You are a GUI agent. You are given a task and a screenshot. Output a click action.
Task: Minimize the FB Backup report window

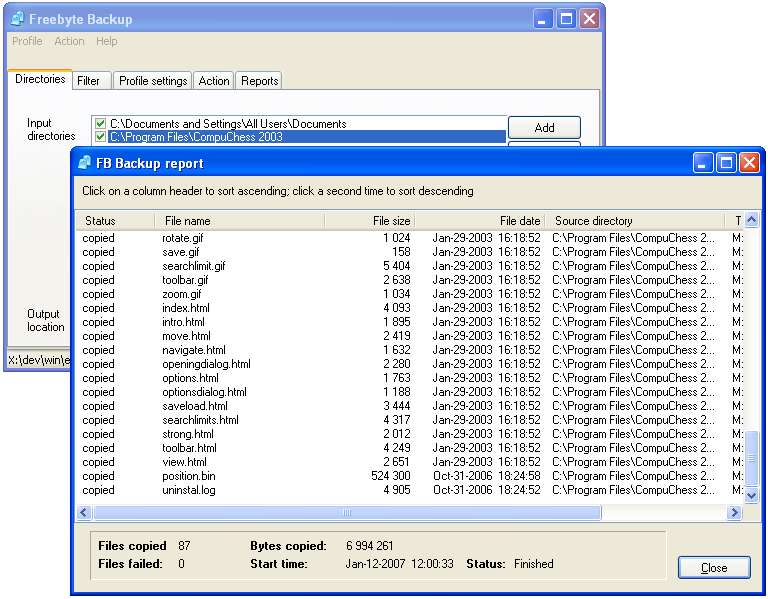coord(704,163)
